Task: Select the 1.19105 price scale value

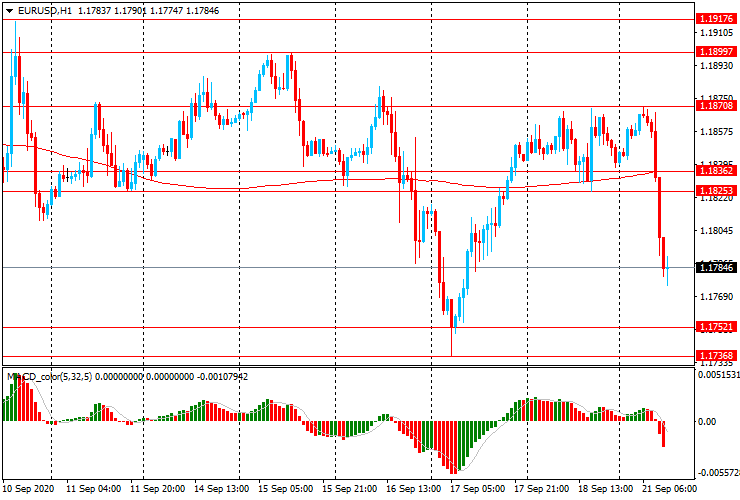Action: point(717,33)
